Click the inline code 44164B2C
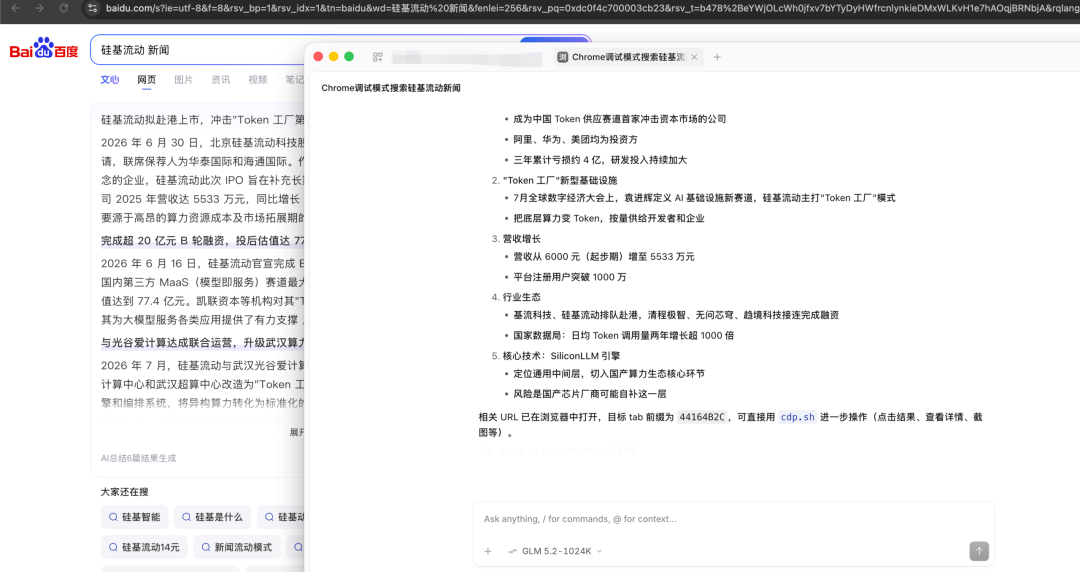 click(702, 417)
